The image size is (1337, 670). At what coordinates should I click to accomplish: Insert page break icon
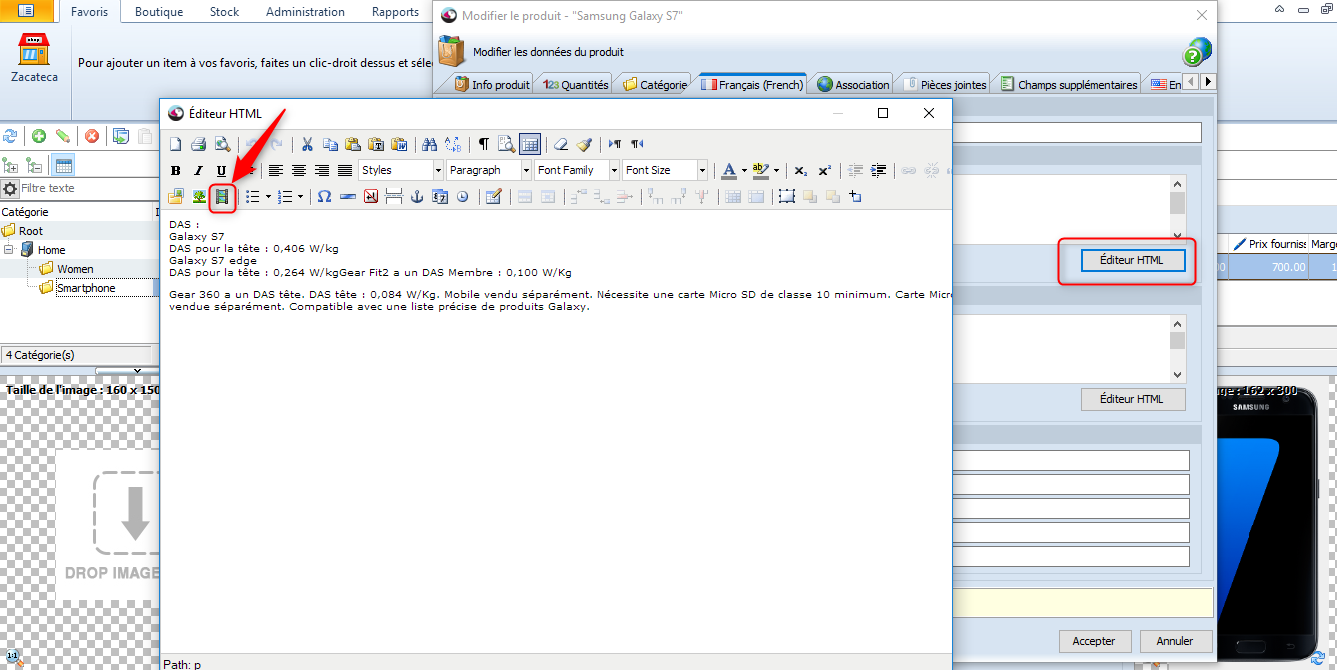click(393, 197)
